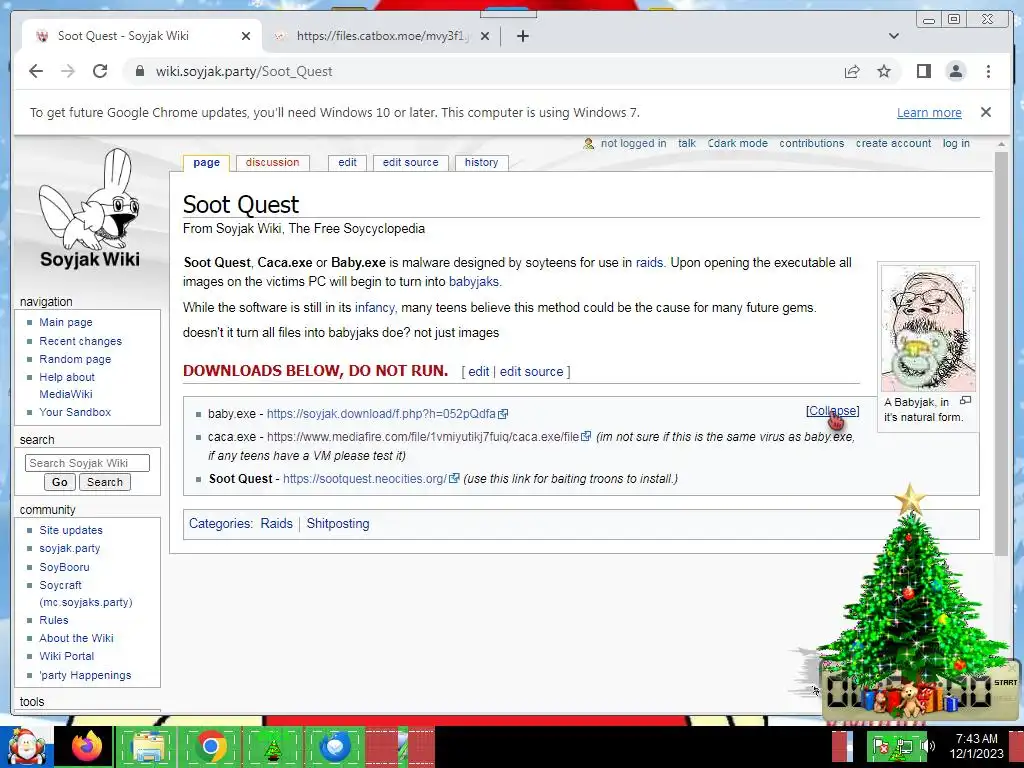Toggle Cdark mode link
The height and width of the screenshot is (768, 1024).
coord(737,143)
